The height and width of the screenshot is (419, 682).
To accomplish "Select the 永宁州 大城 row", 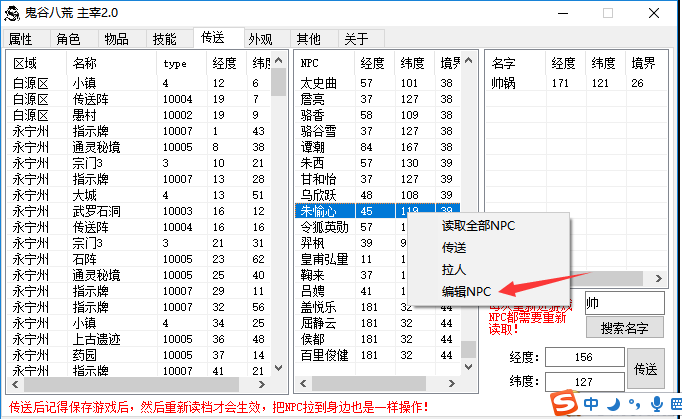I will click(x=139, y=195).
